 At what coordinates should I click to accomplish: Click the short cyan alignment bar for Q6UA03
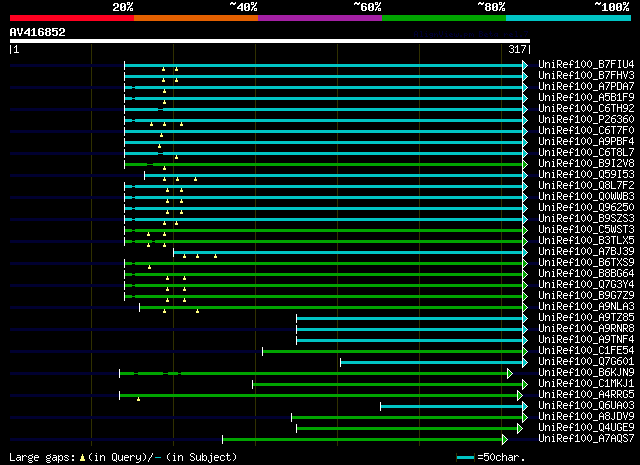pyautogui.click(x=451, y=407)
